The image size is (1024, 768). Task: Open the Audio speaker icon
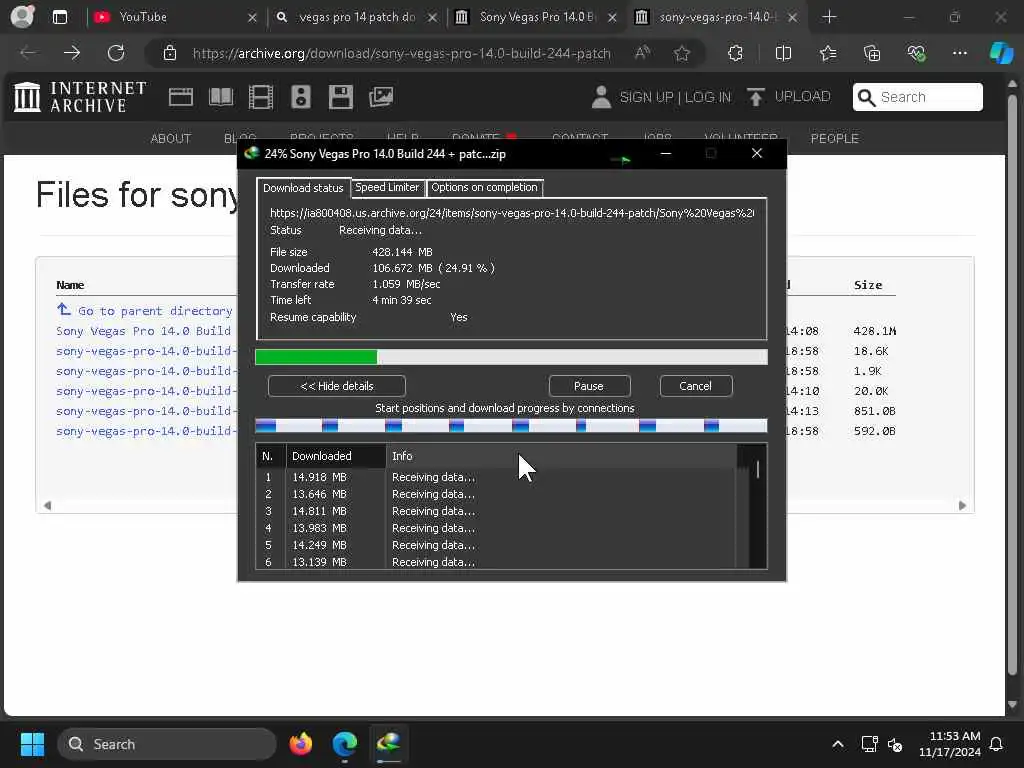click(300, 97)
